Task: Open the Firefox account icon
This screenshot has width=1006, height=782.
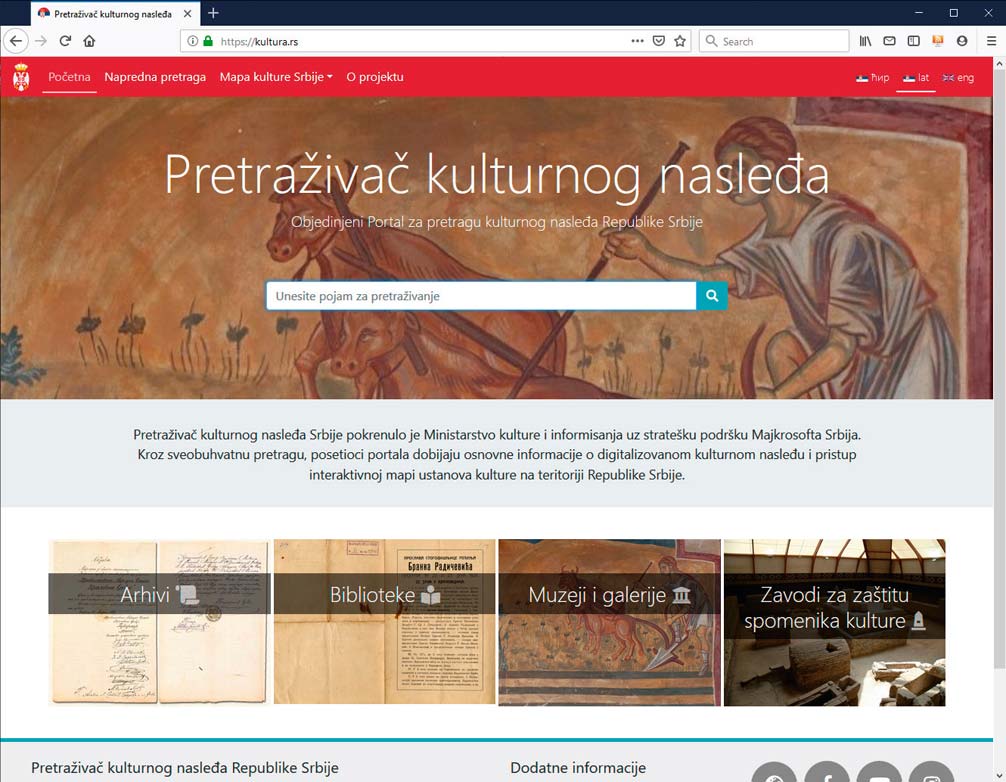Action: (x=962, y=41)
